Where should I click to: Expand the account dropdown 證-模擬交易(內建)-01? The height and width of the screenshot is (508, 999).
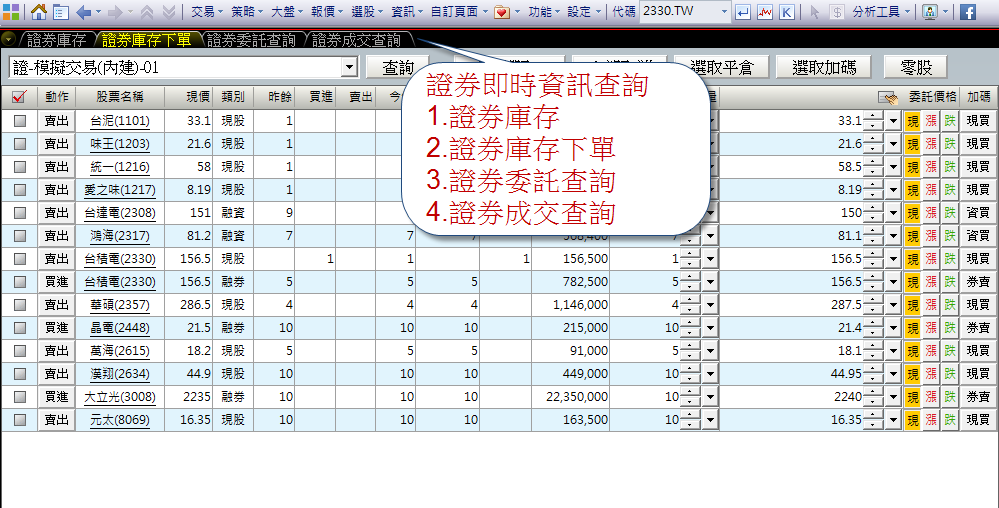(348, 67)
